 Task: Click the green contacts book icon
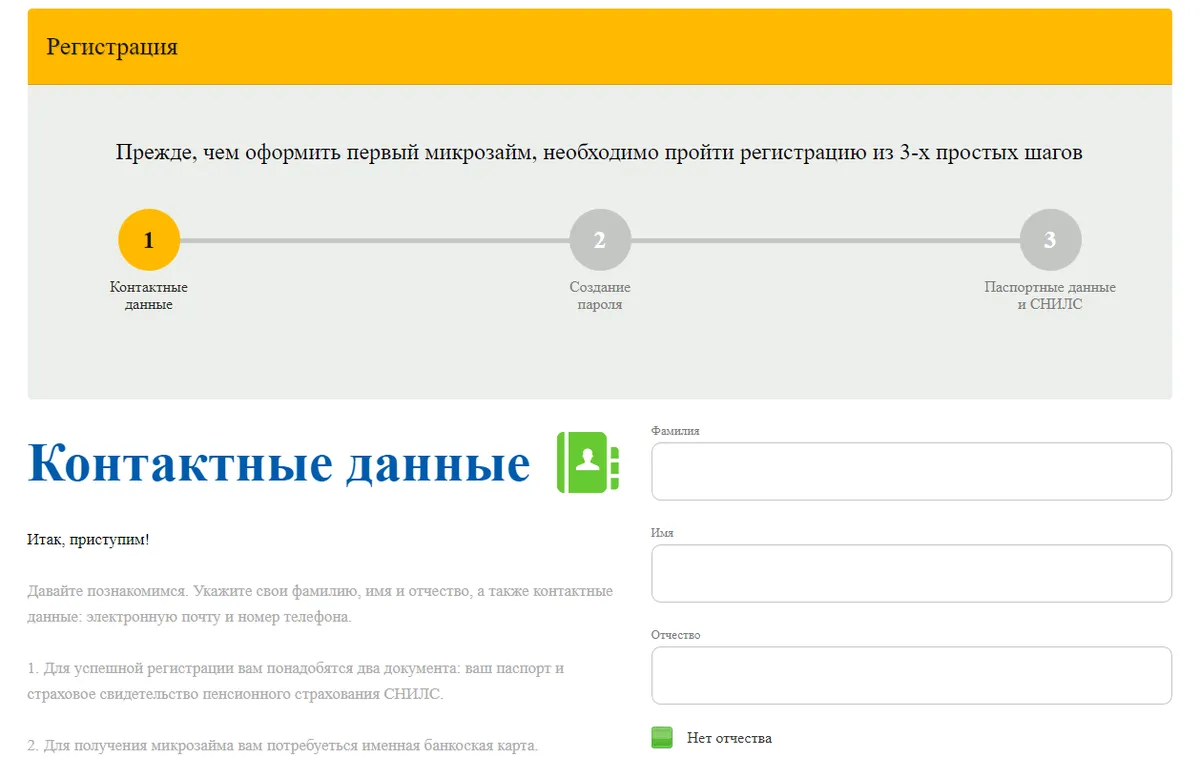(x=588, y=462)
